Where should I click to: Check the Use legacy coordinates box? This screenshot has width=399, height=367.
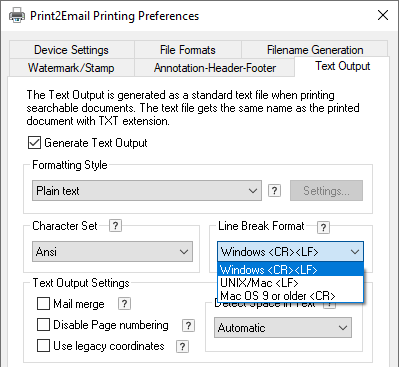pyautogui.click(x=43, y=346)
